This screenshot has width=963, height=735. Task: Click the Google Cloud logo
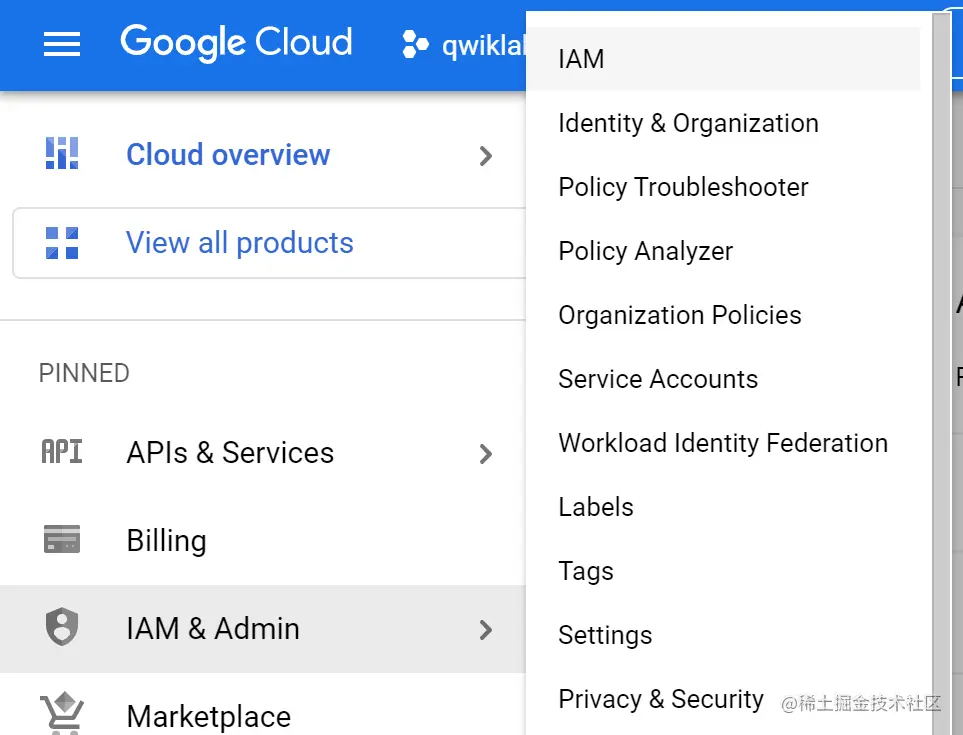pos(236,43)
